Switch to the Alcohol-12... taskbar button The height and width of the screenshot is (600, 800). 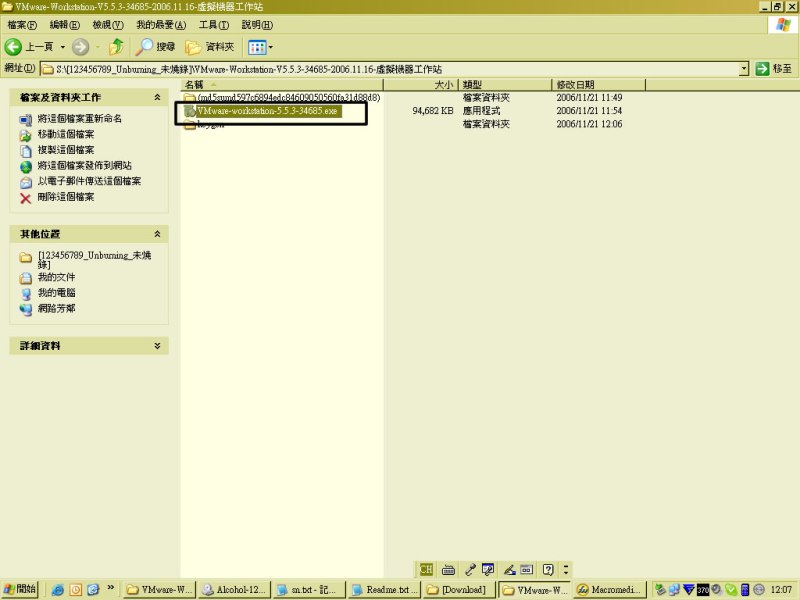click(233, 590)
